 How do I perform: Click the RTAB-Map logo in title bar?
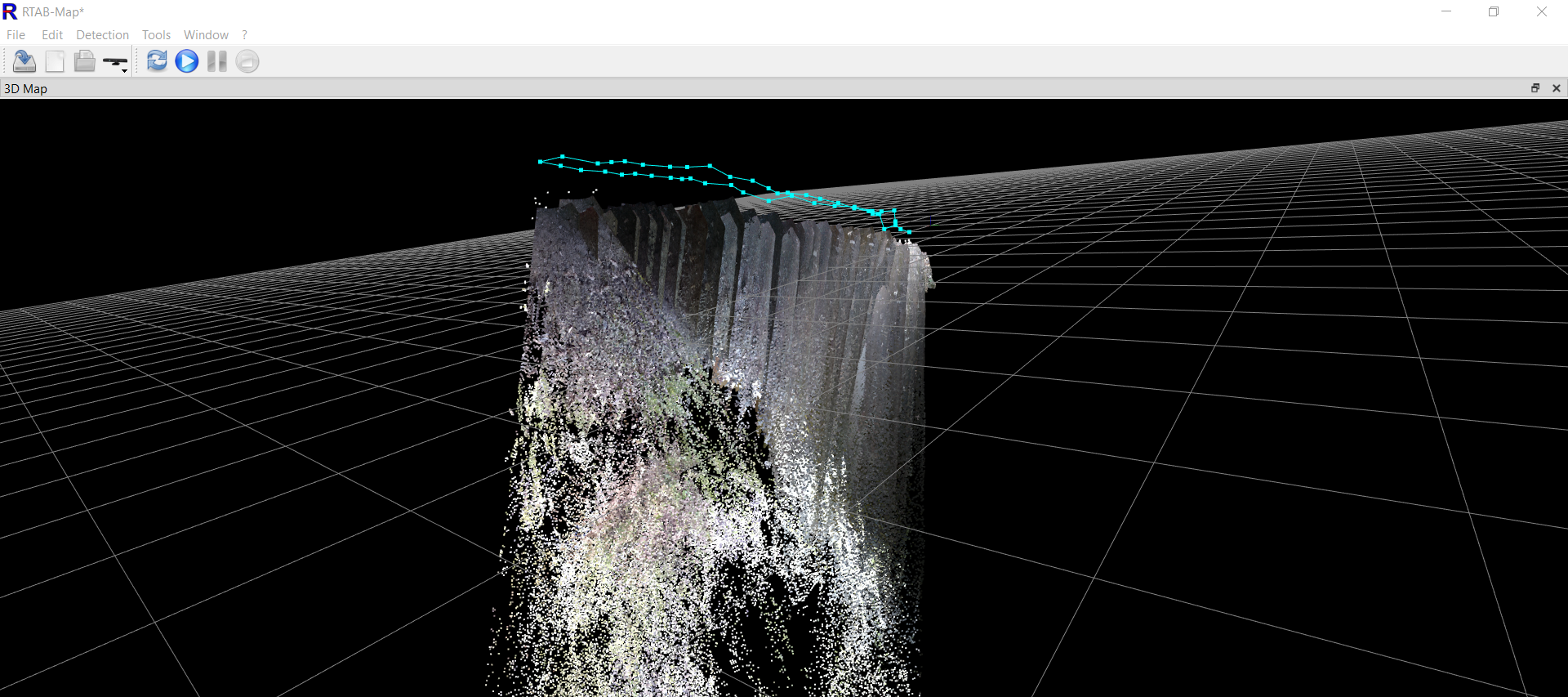(x=10, y=11)
